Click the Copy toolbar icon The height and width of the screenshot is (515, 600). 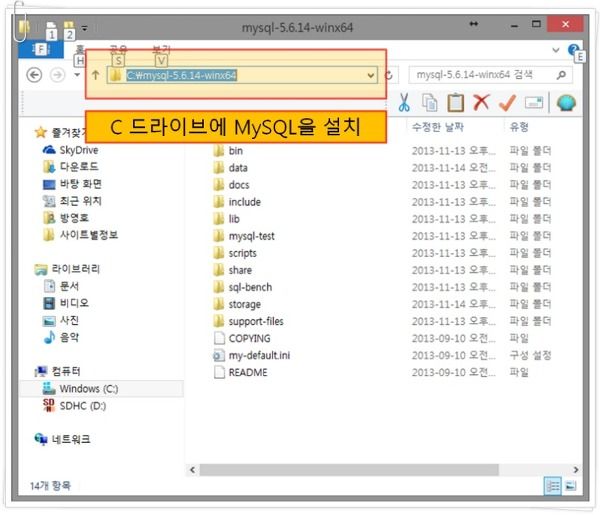tap(429, 103)
